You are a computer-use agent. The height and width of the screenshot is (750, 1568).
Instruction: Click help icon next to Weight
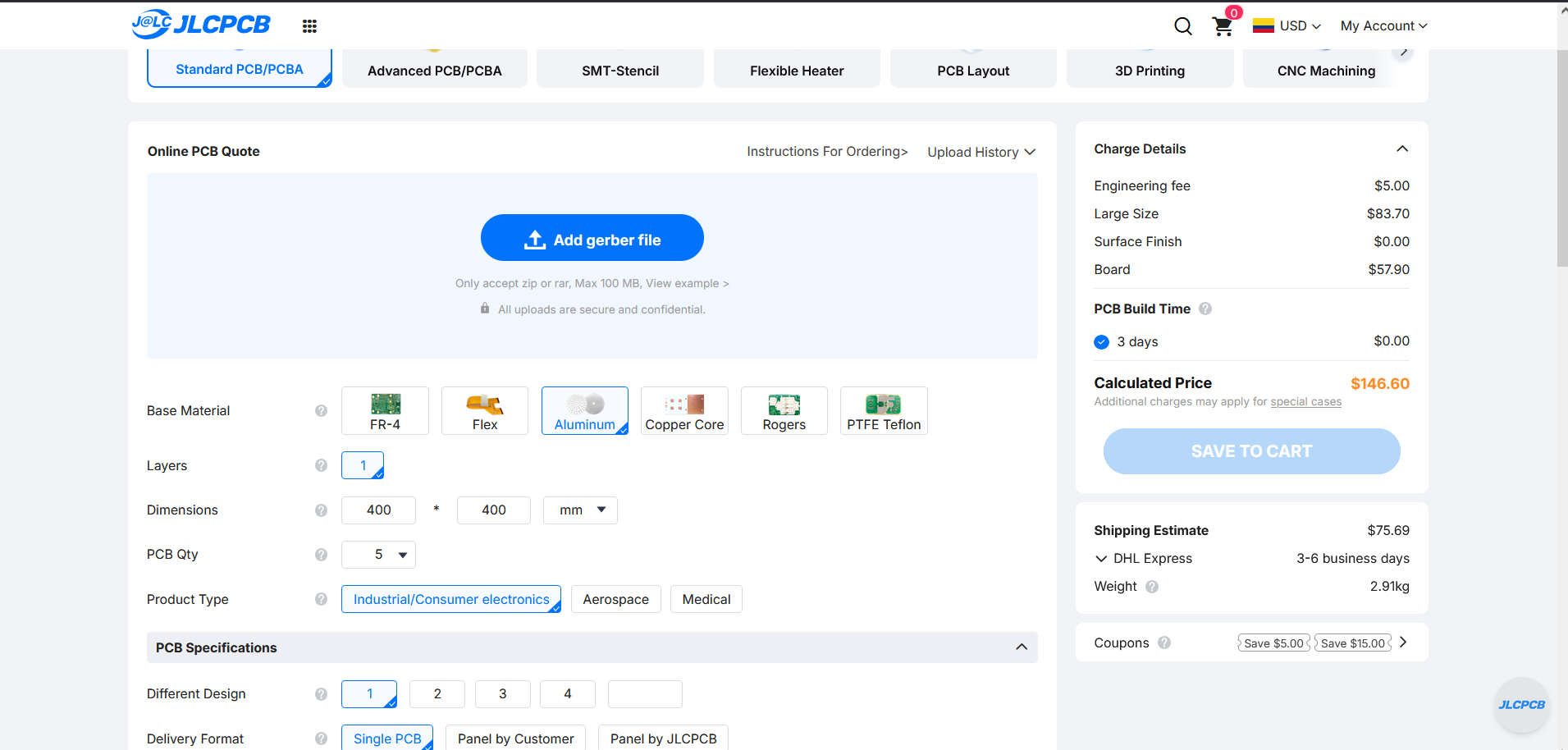pos(1152,587)
